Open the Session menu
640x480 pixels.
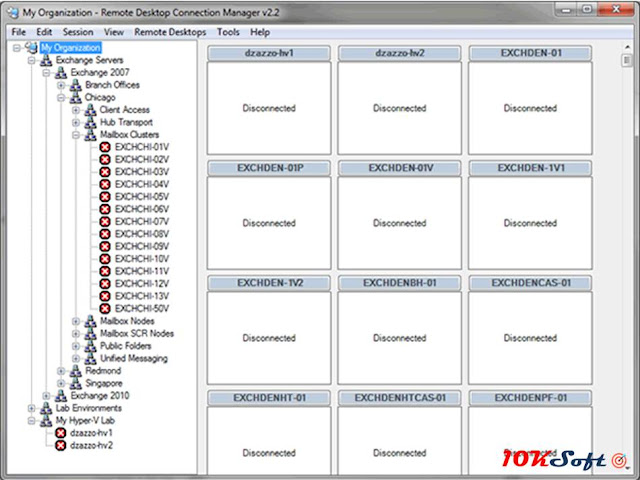point(78,32)
